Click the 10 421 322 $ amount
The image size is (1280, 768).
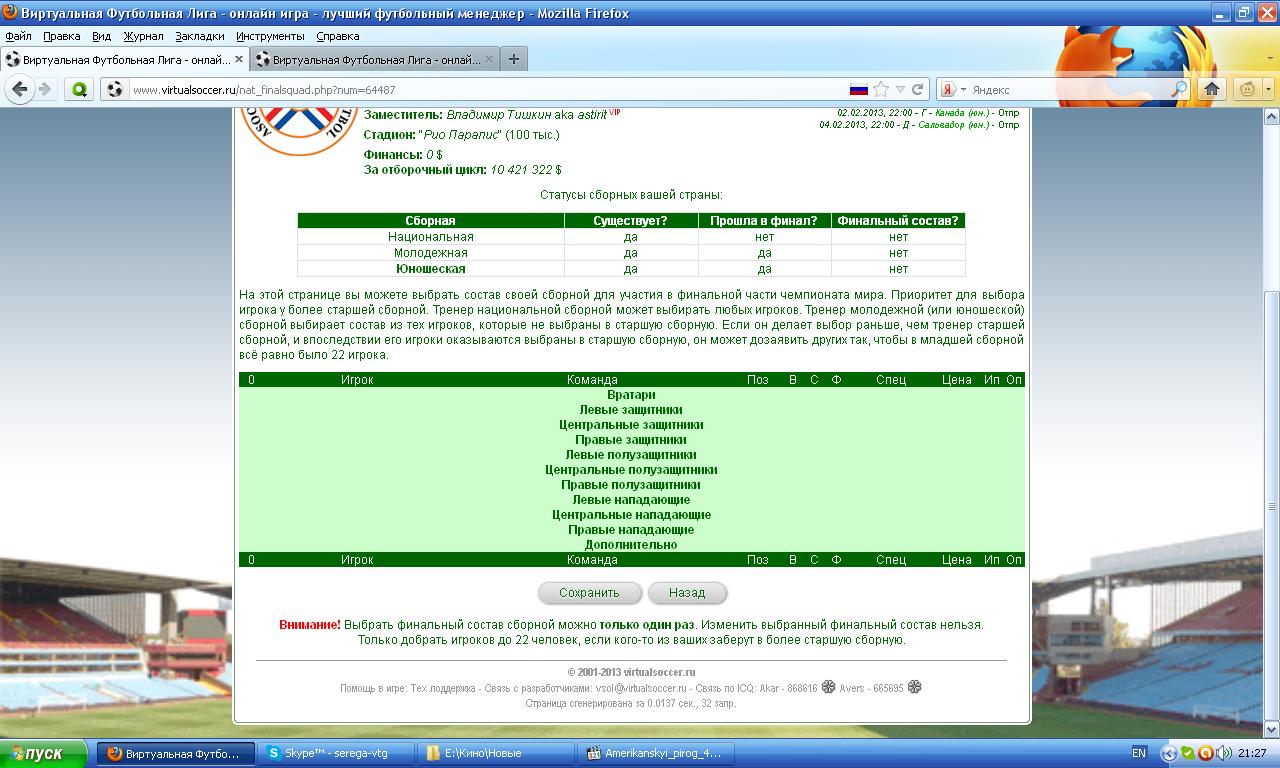click(x=526, y=171)
